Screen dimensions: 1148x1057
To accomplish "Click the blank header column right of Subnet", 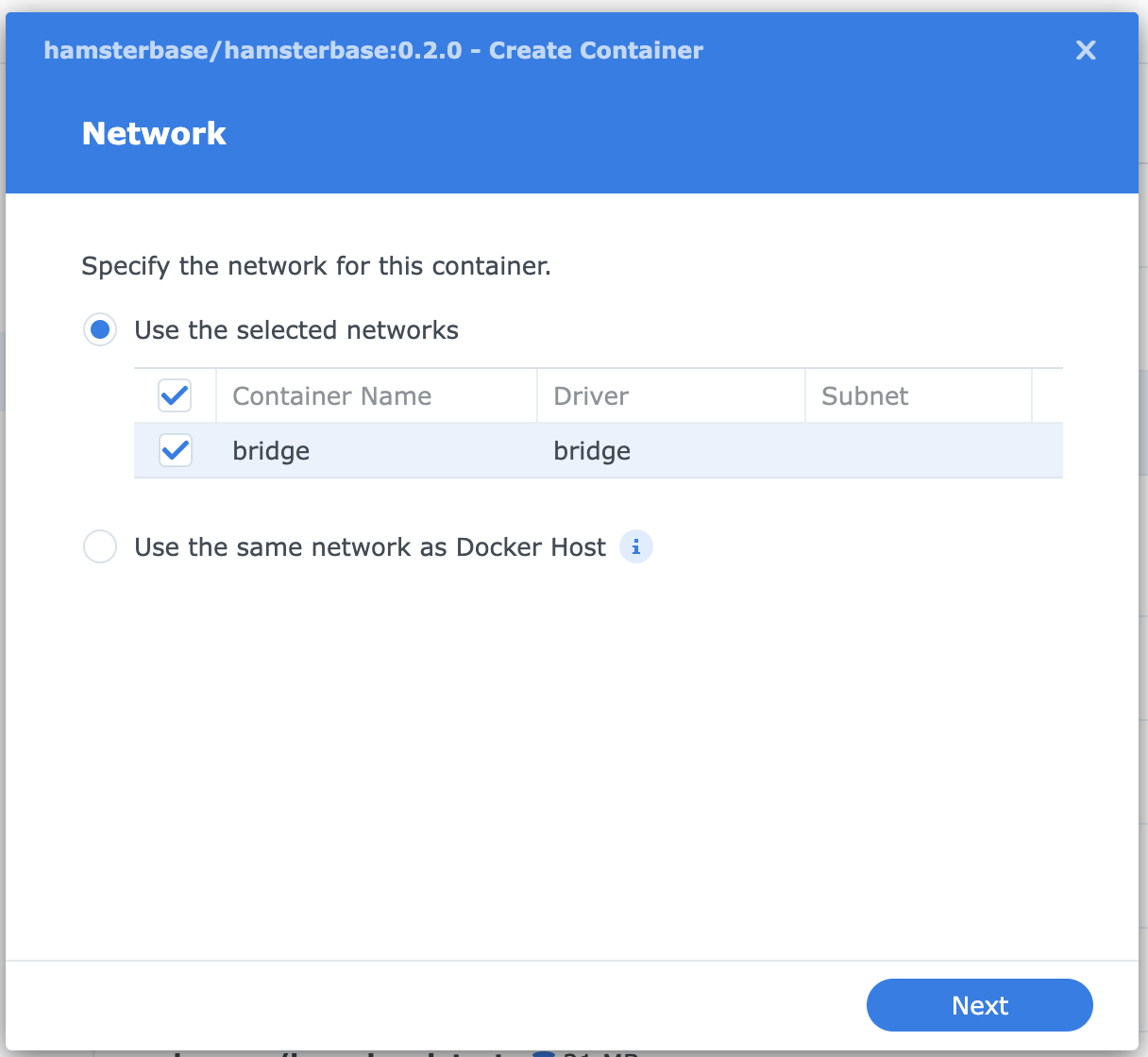I will tap(1047, 396).
